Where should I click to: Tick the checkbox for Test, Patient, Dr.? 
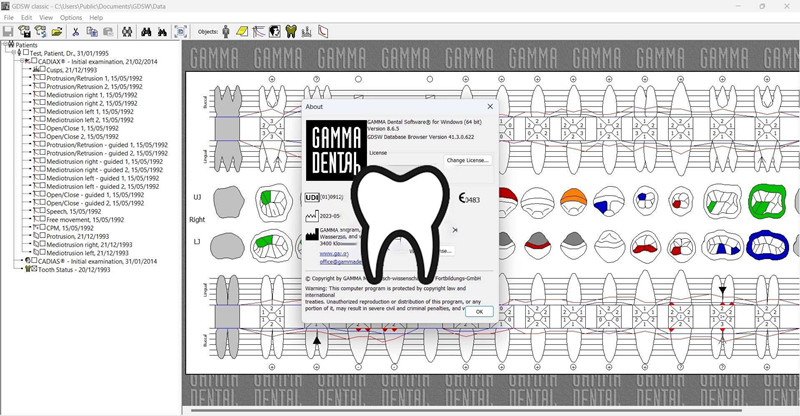26,53
